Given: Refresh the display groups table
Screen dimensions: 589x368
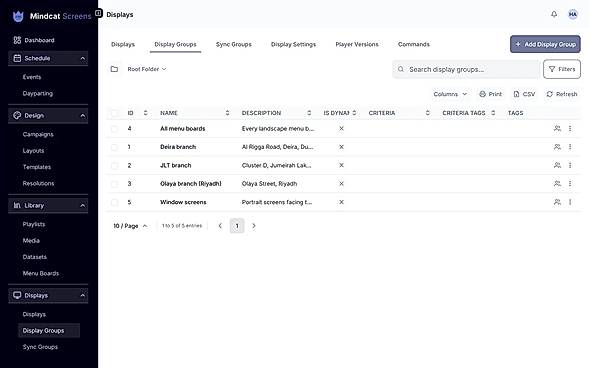Looking at the screenshot, I should (x=562, y=94).
